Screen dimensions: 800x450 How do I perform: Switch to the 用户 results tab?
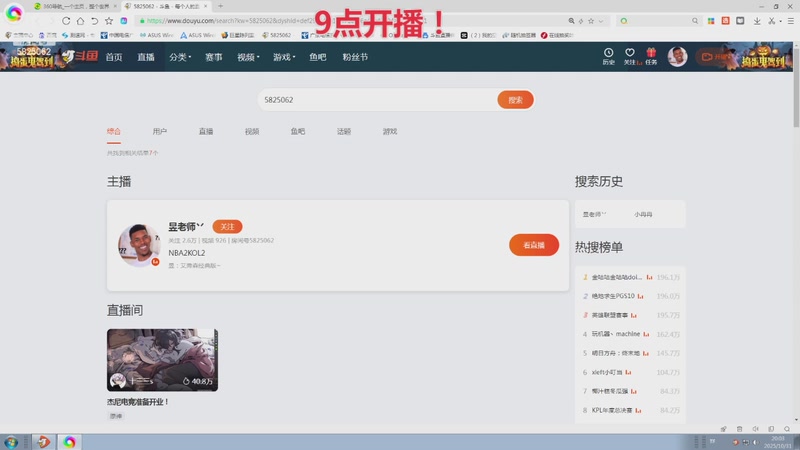point(160,132)
